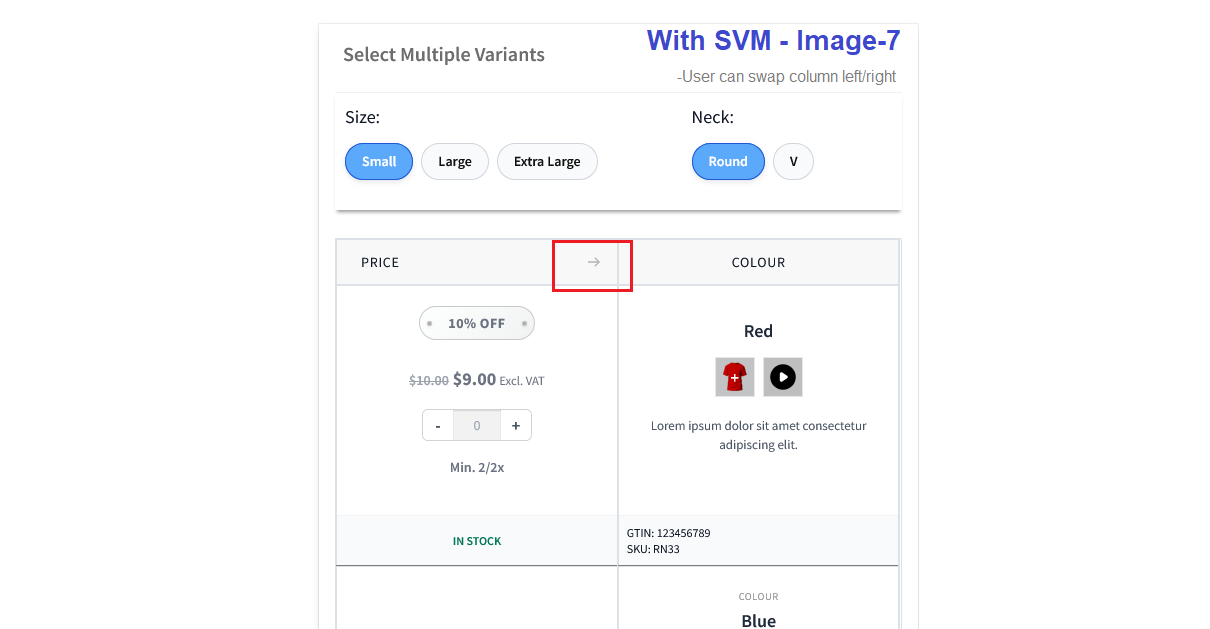Viewport: 1210px width, 629px height.
Task: Select the Small size option
Action: (x=379, y=161)
